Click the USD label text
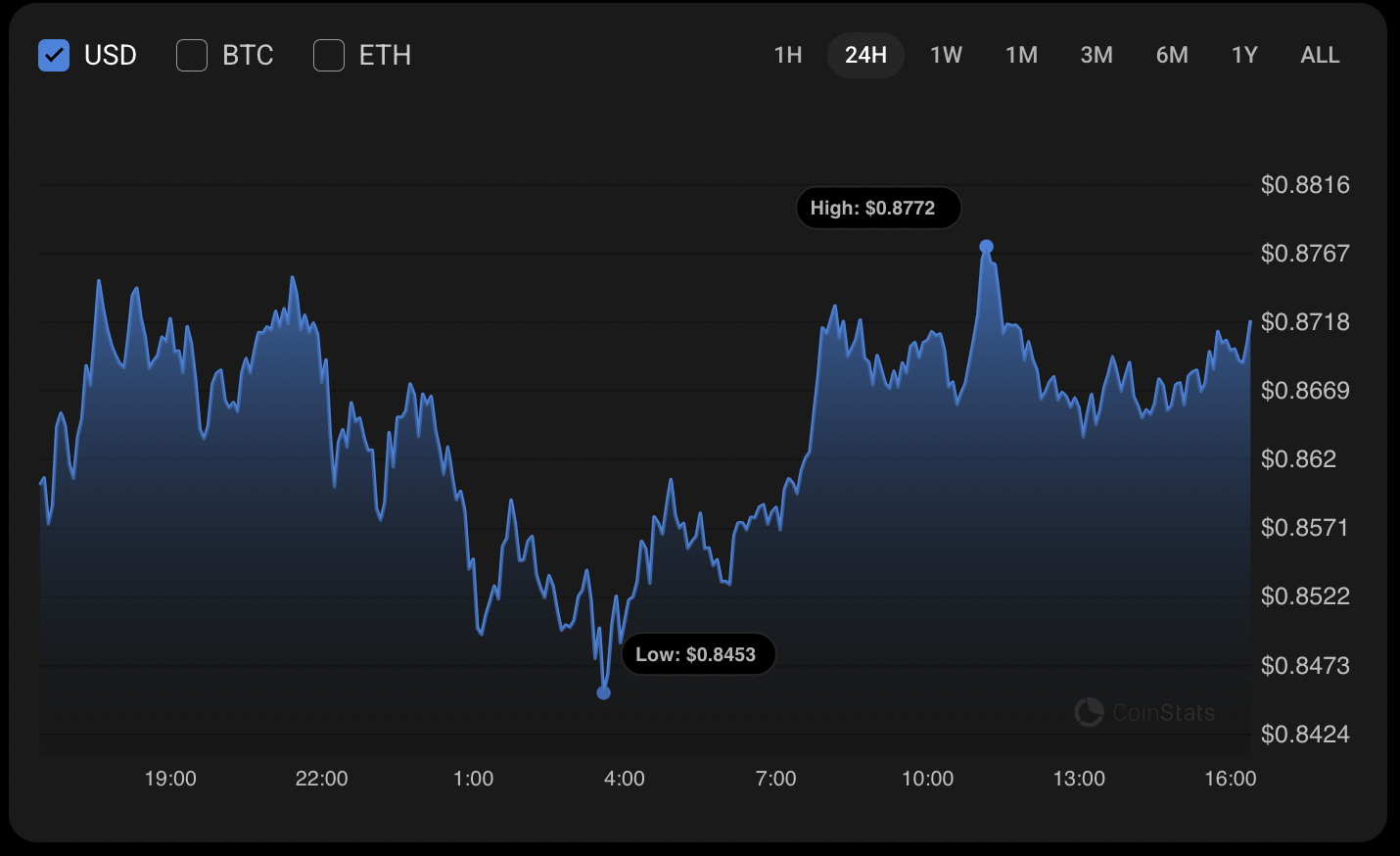Screen dimensions: 1400x856 (x=111, y=55)
